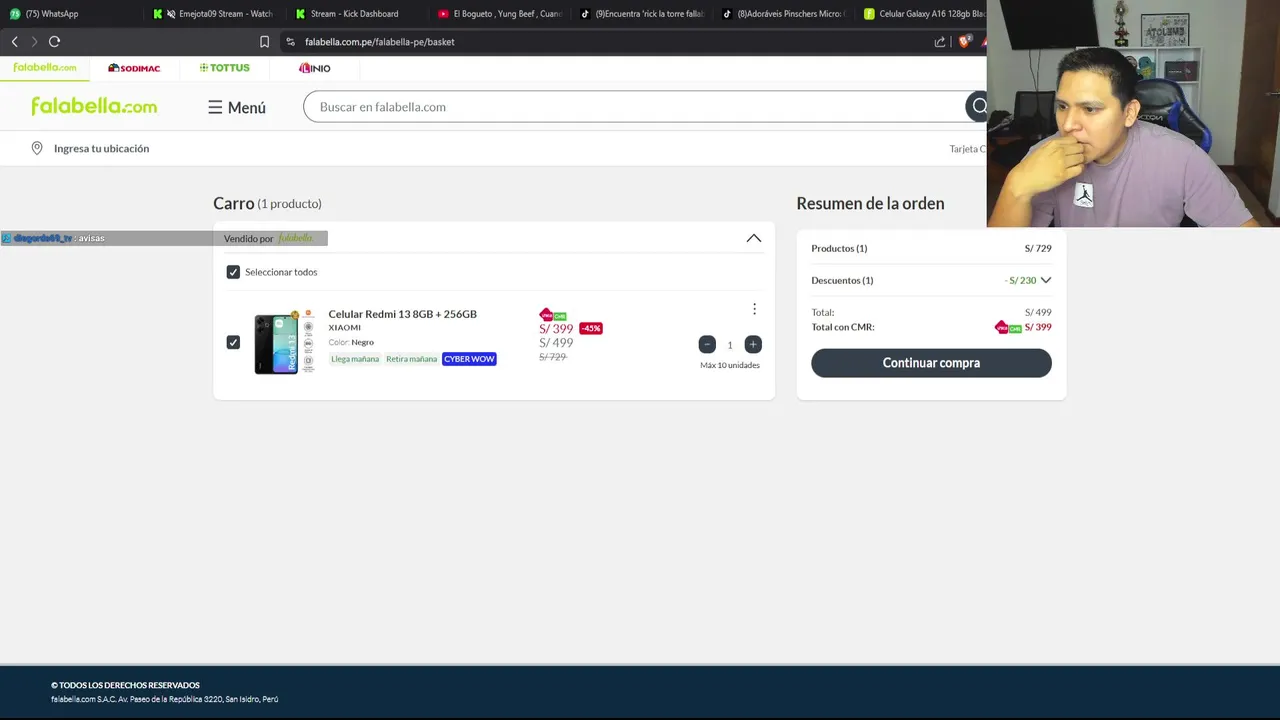Reload the page with refresh icon

pyautogui.click(x=54, y=42)
